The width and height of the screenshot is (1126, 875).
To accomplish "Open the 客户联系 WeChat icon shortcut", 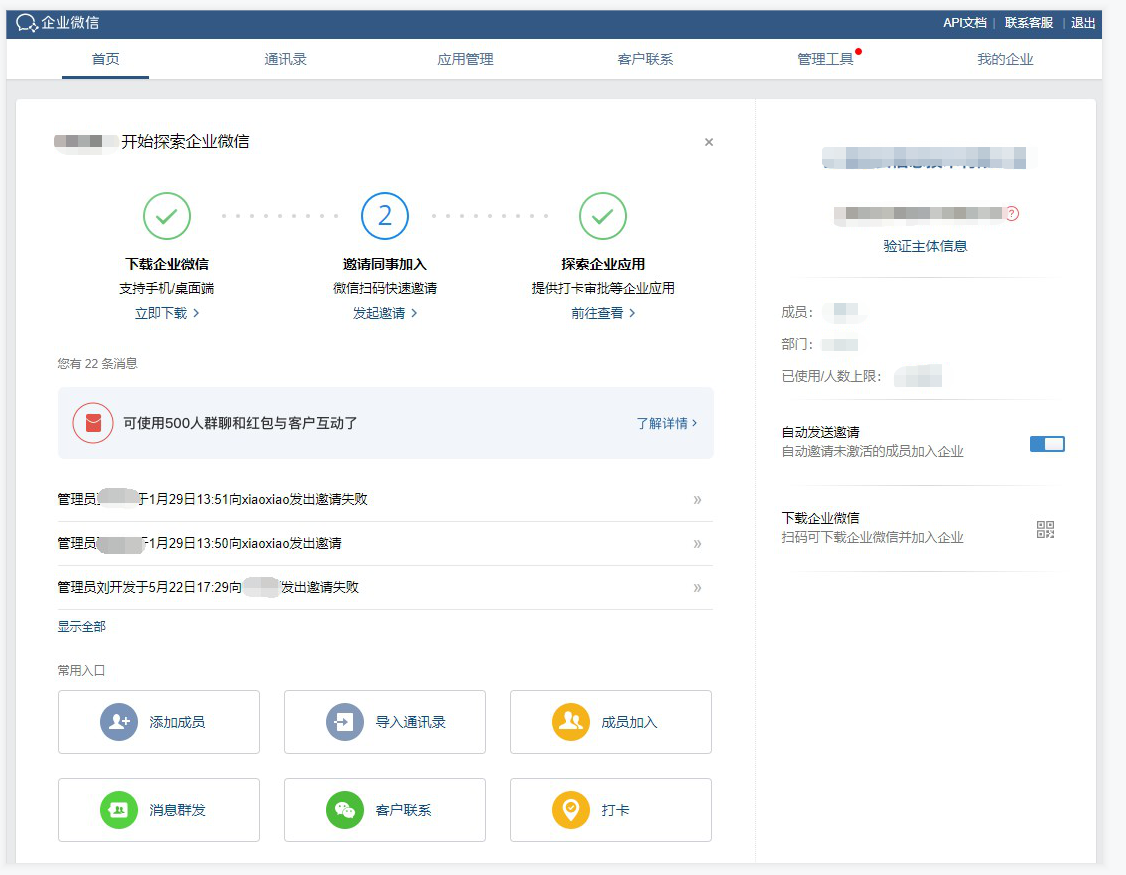I will 345,810.
